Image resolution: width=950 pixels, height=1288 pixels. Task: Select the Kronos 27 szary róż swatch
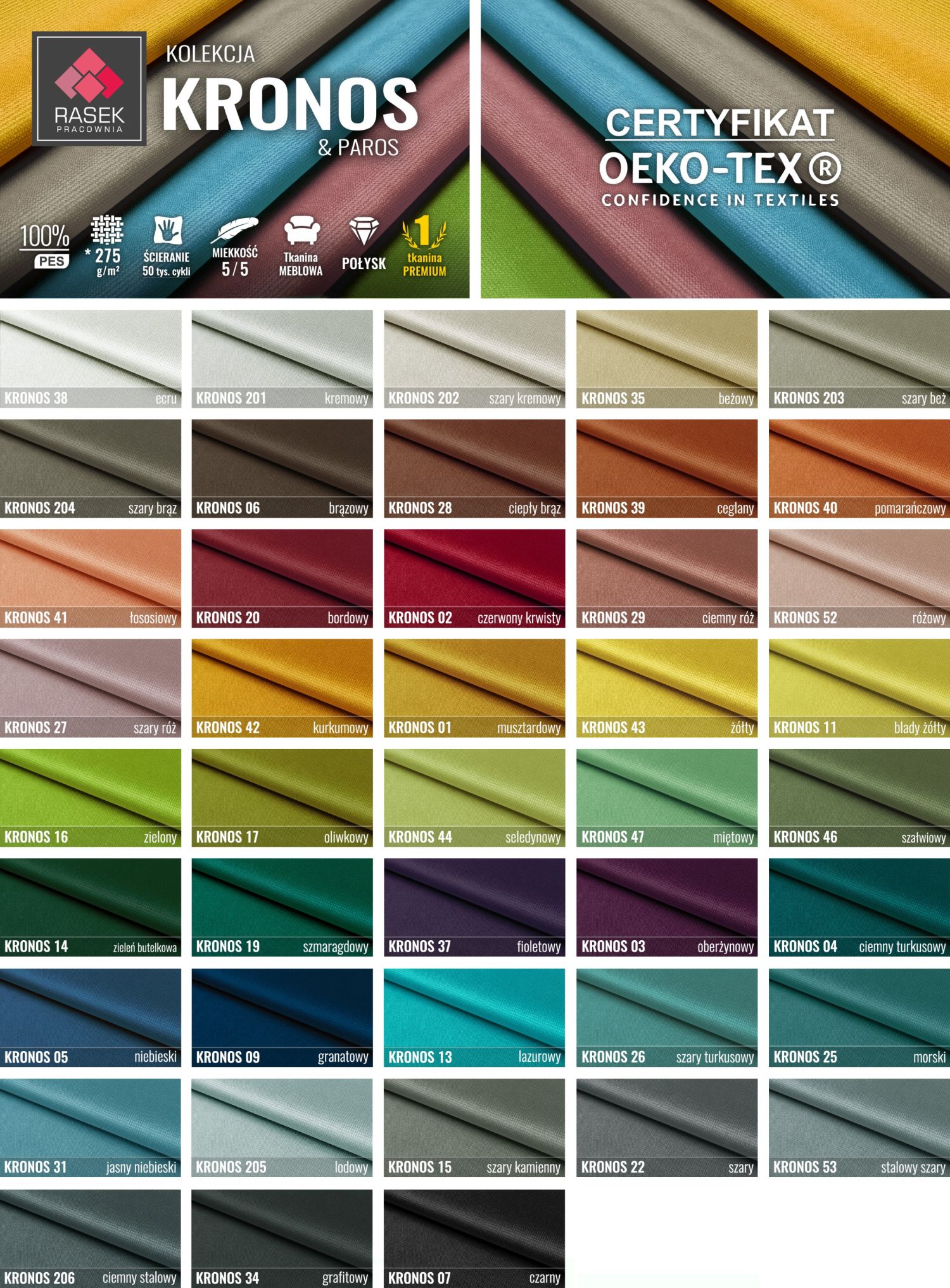[91, 688]
